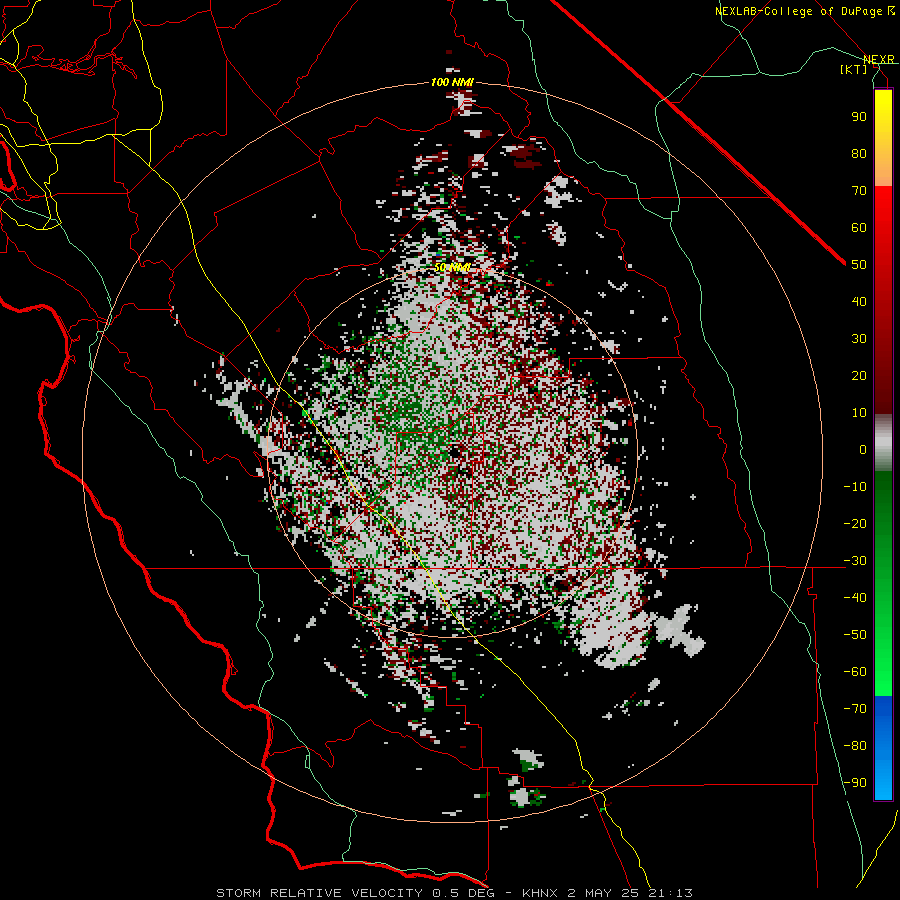Click the -10 value on the velocity scale
Viewport: 900px width, 900px height.
[x=855, y=487]
